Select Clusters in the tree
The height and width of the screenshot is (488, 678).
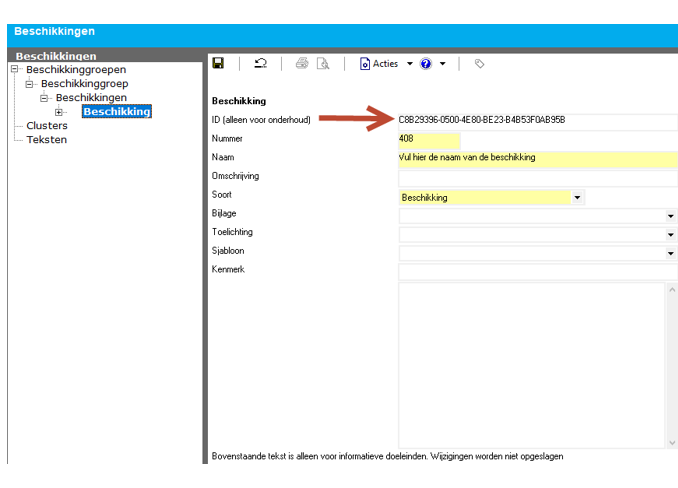47,126
